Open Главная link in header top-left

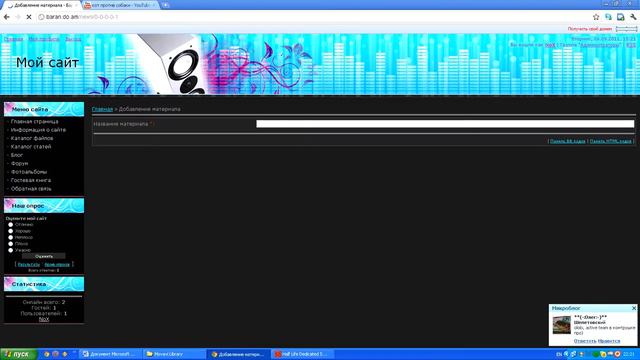coord(13,39)
